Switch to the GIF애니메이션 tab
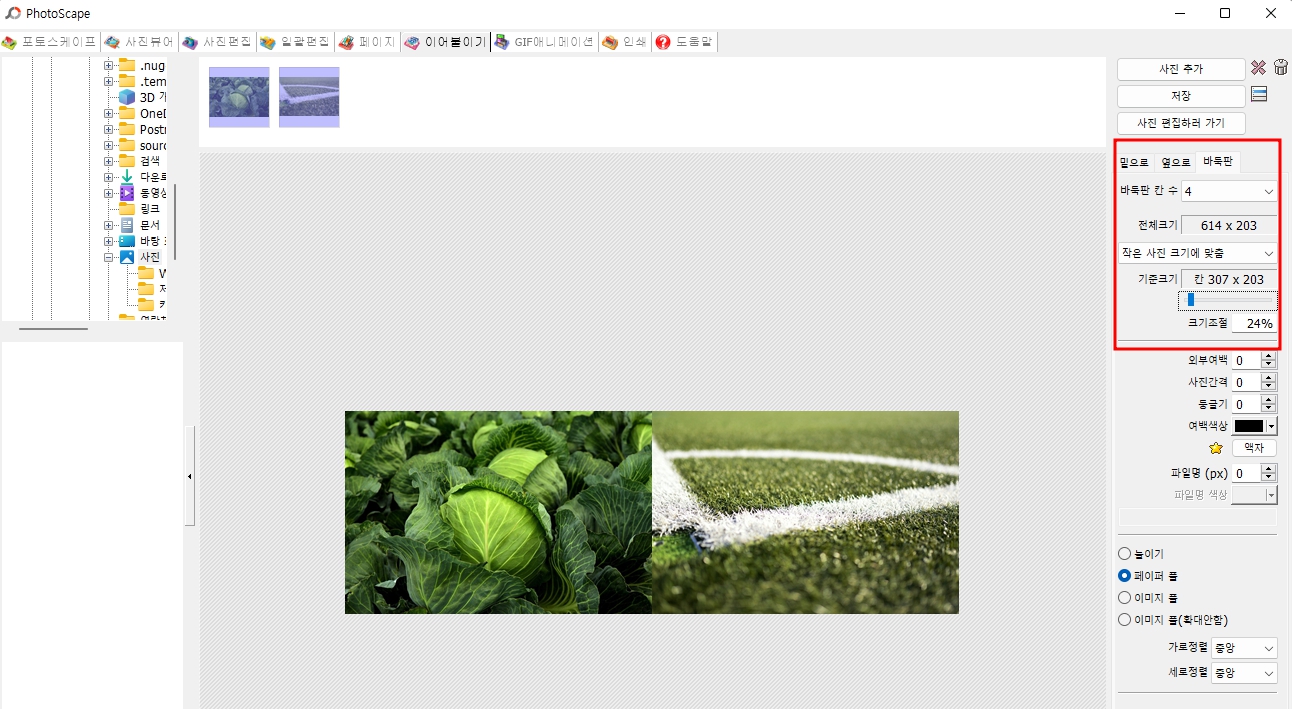 pos(544,42)
